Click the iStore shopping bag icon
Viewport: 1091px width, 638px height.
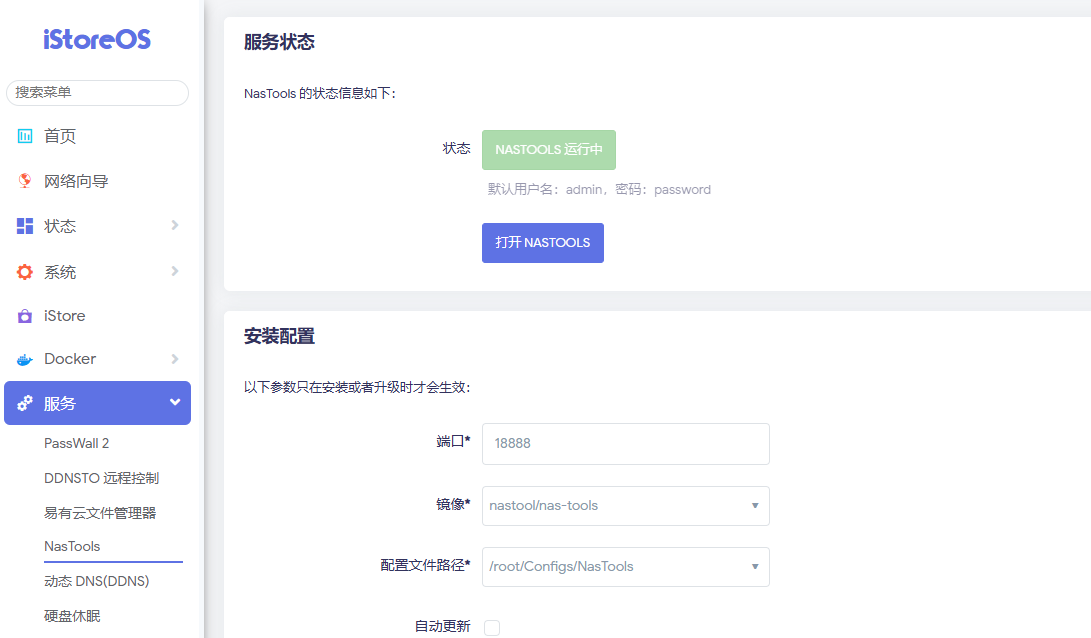(25, 316)
